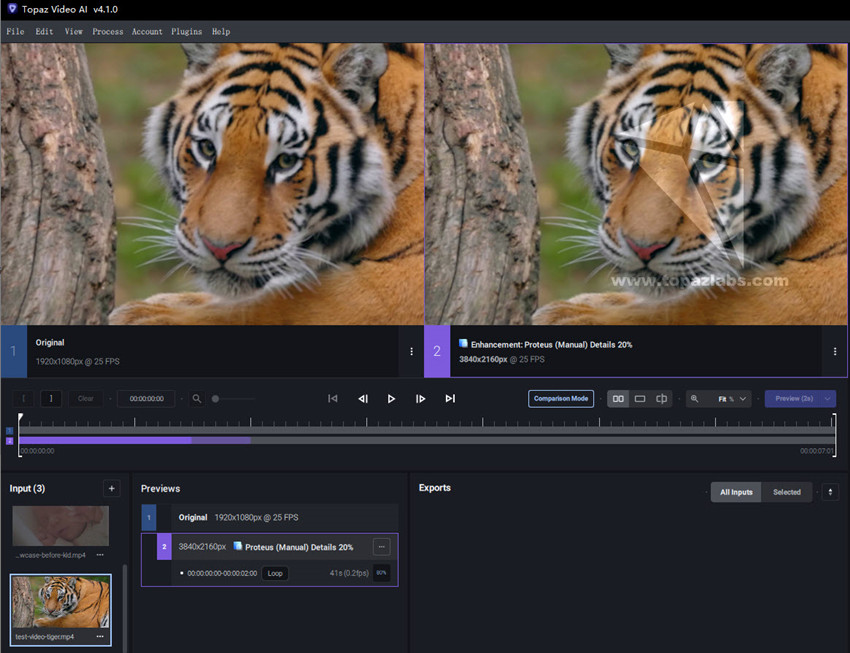
Task: Switch to side-by-side view layout
Action: coord(618,398)
